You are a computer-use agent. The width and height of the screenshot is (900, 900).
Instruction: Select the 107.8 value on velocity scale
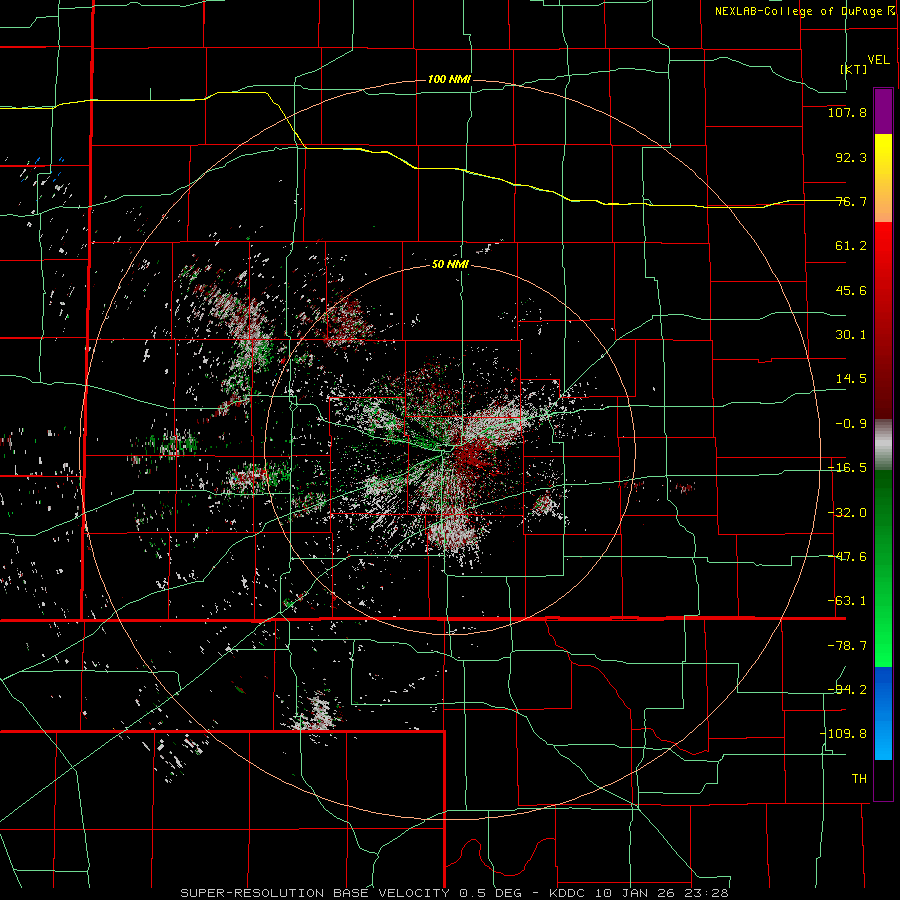pos(847,112)
